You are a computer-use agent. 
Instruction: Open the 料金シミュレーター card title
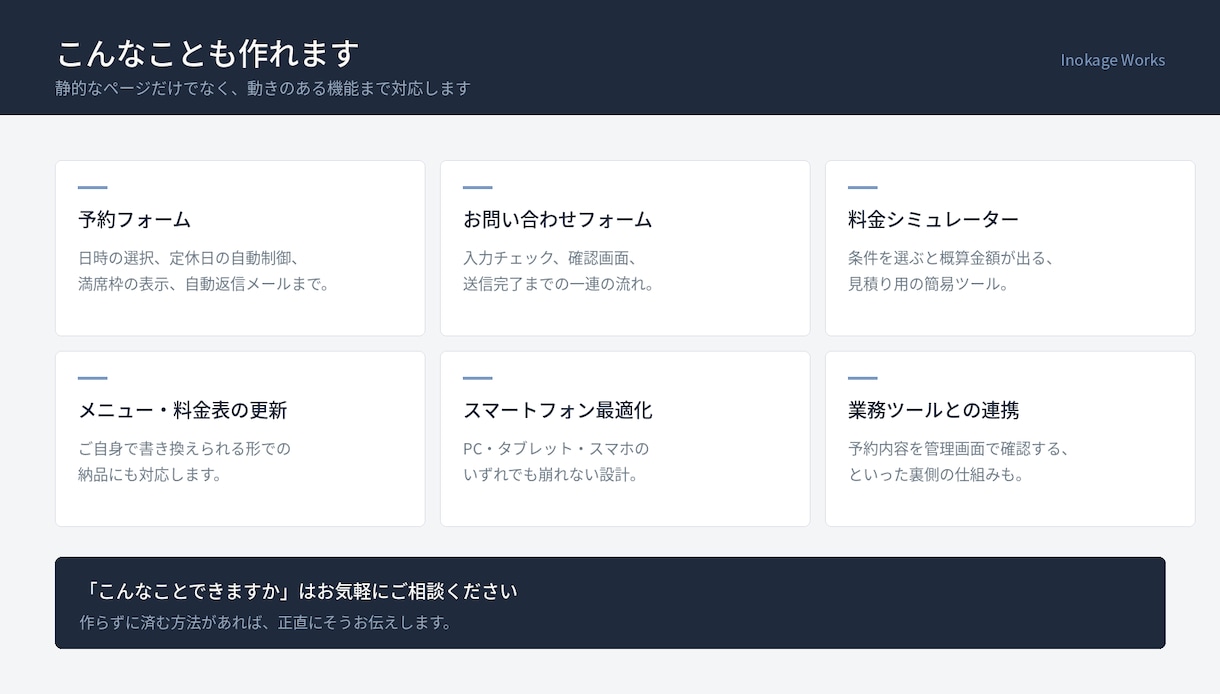click(933, 219)
